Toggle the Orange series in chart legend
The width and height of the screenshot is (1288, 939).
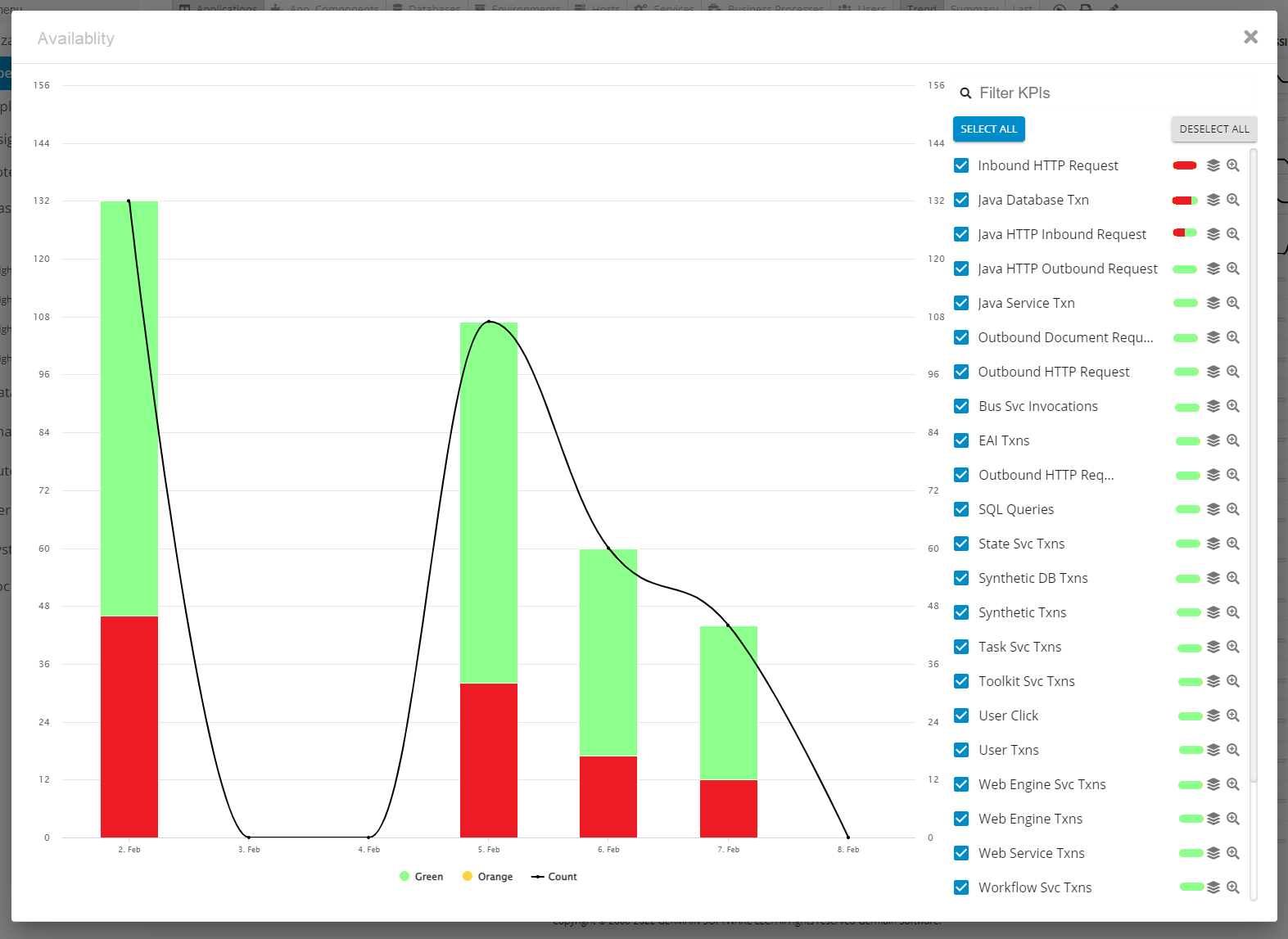click(488, 877)
